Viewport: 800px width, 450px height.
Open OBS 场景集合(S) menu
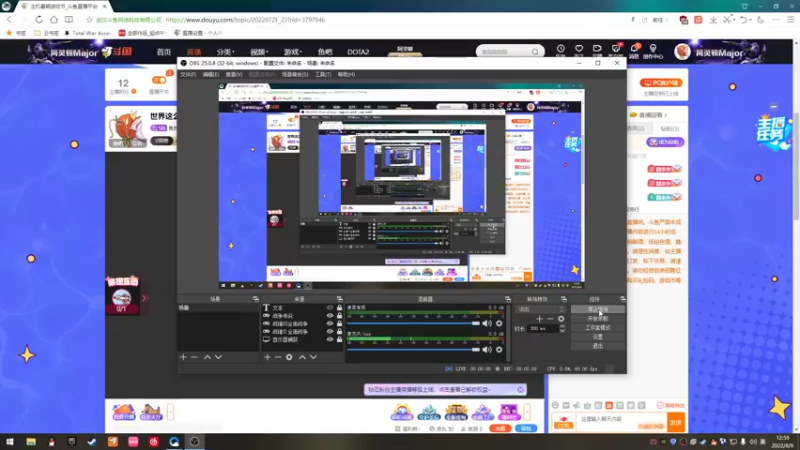pyautogui.click(x=295, y=74)
